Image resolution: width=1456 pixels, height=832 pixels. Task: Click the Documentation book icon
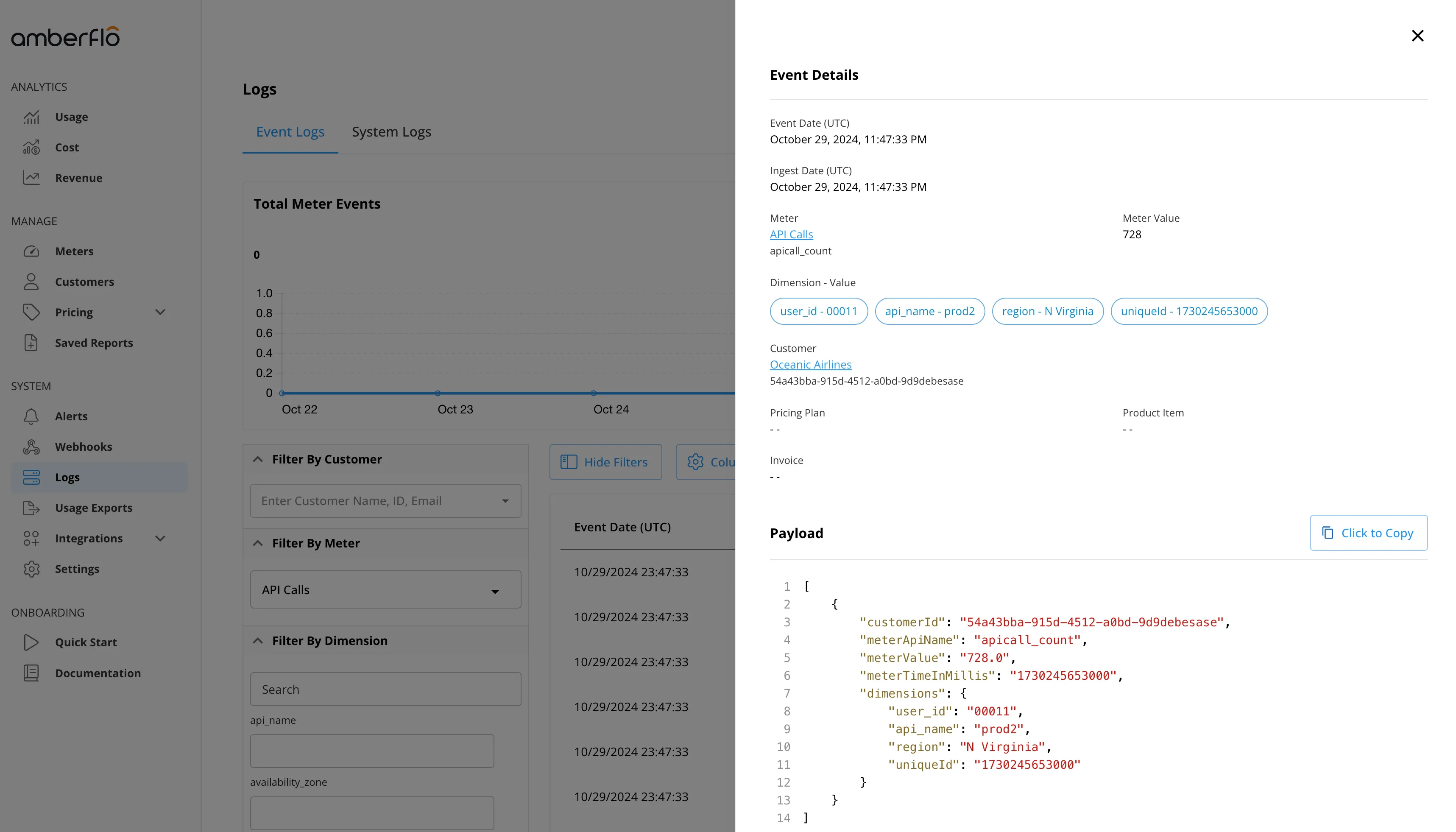(31, 673)
